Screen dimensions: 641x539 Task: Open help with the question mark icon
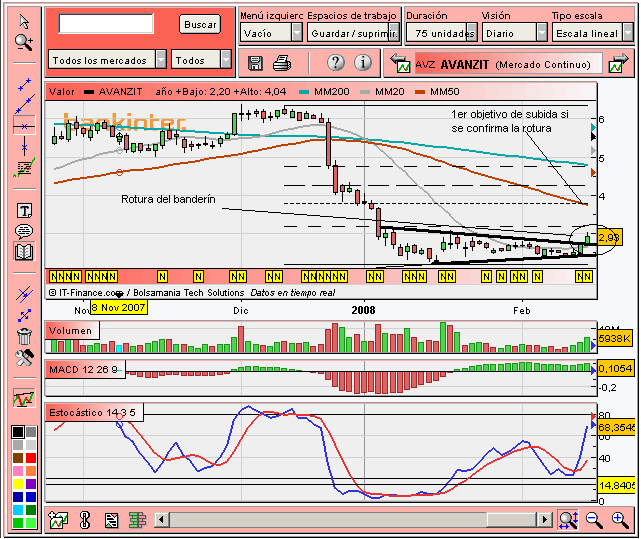point(336,63)
